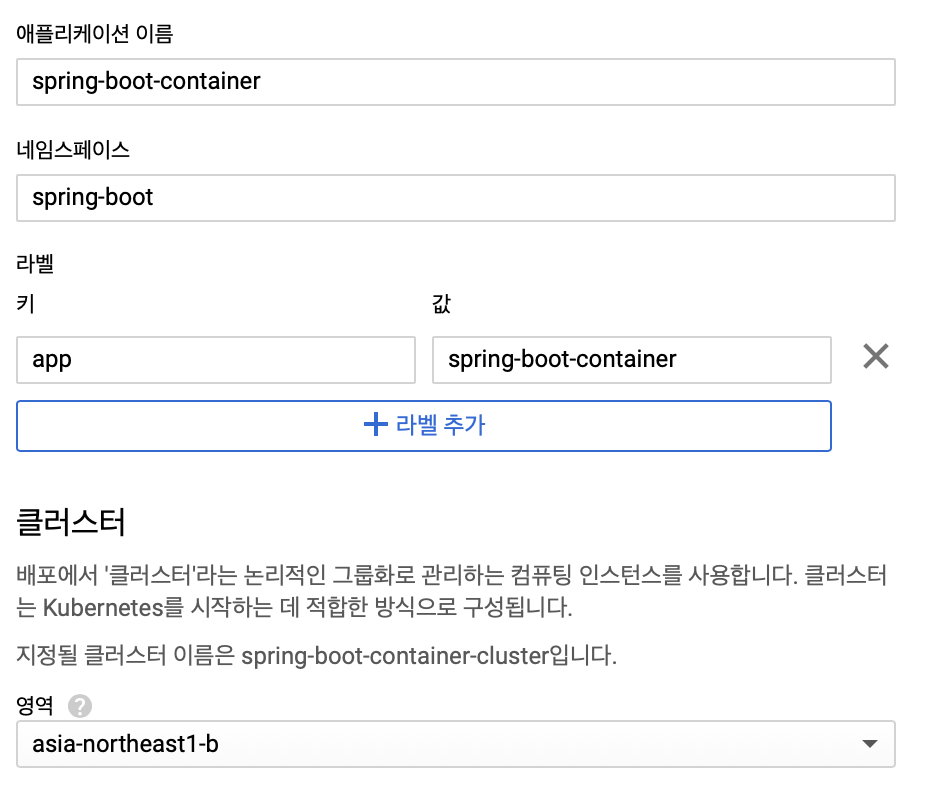The image size is (938, 804).
Task: Click the 라벨 추가 button
Action: point(423,425)
